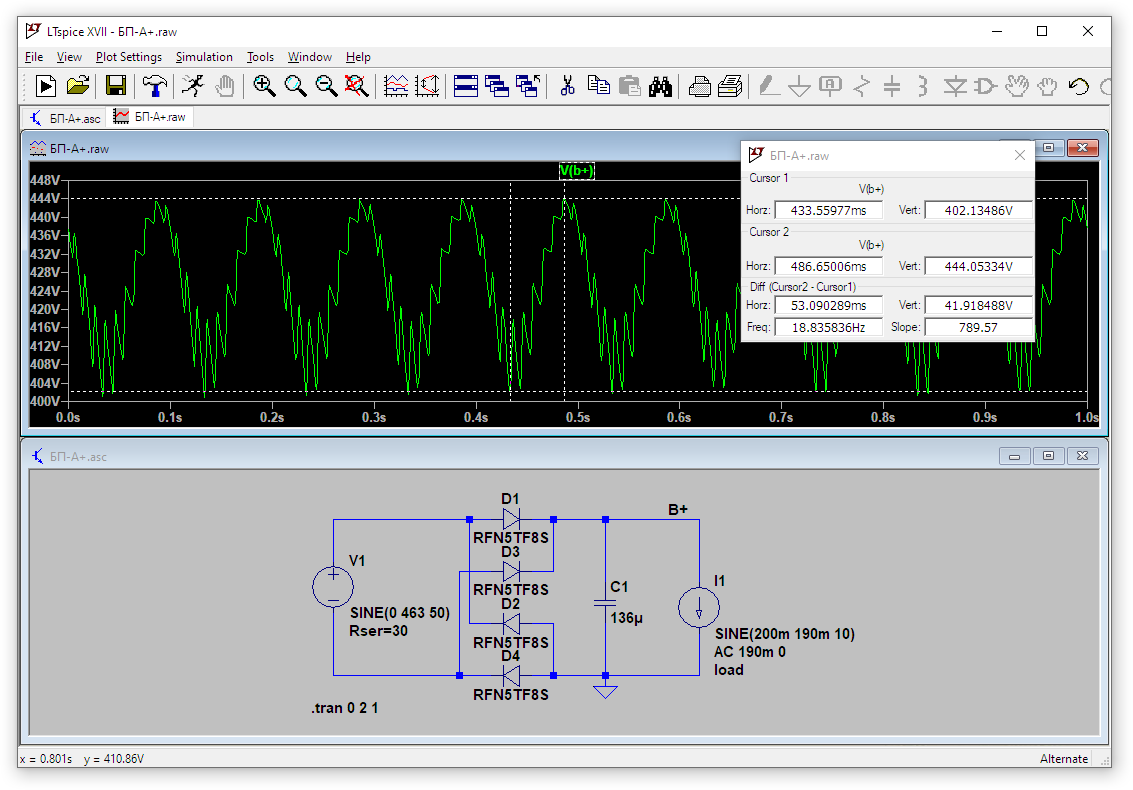Screen dimensions: 1133x790
Task: Click the Cursor 2 Vert value field
Action: (977, 266)
